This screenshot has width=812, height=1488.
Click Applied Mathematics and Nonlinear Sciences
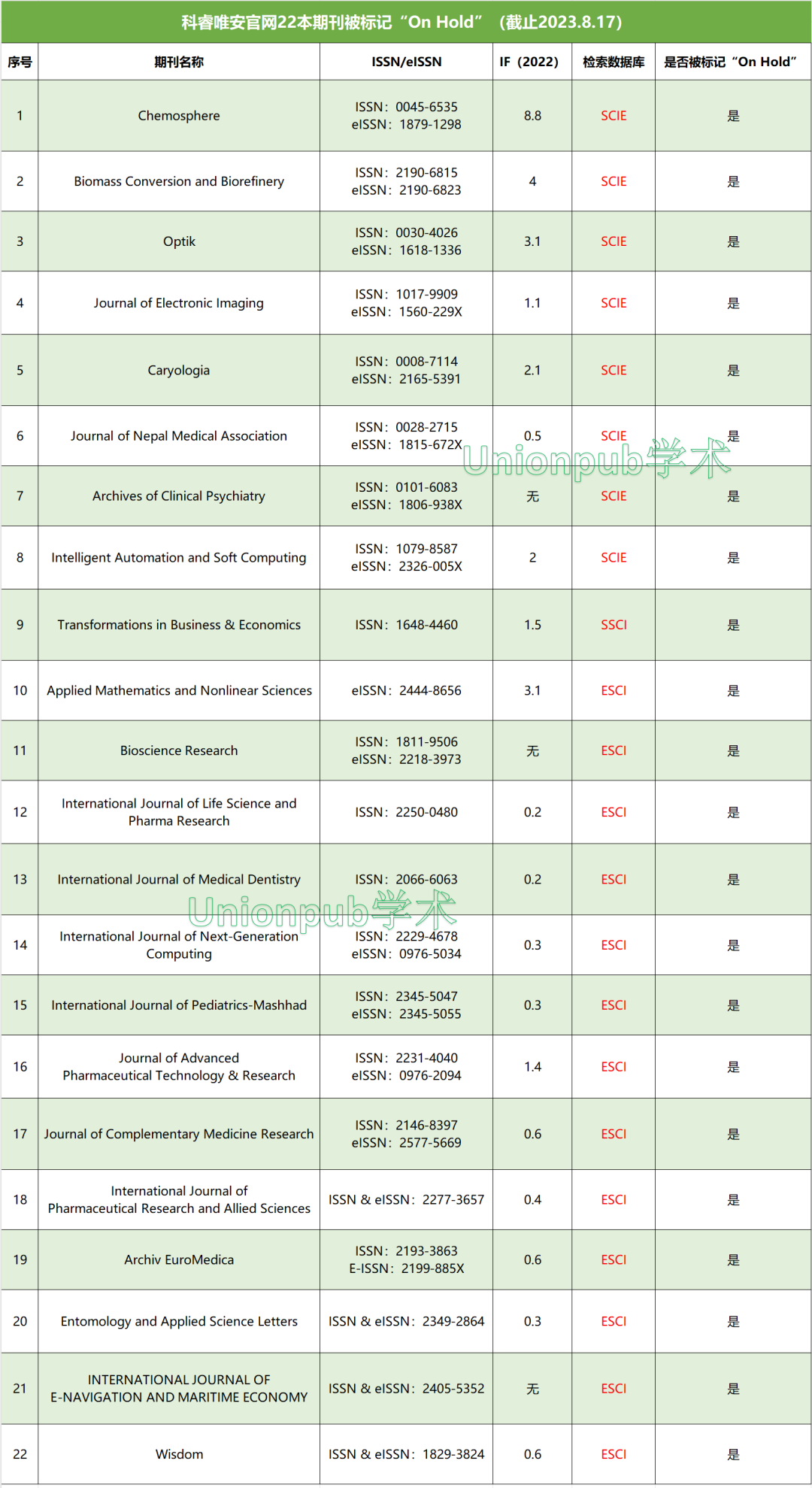point(179,690)
